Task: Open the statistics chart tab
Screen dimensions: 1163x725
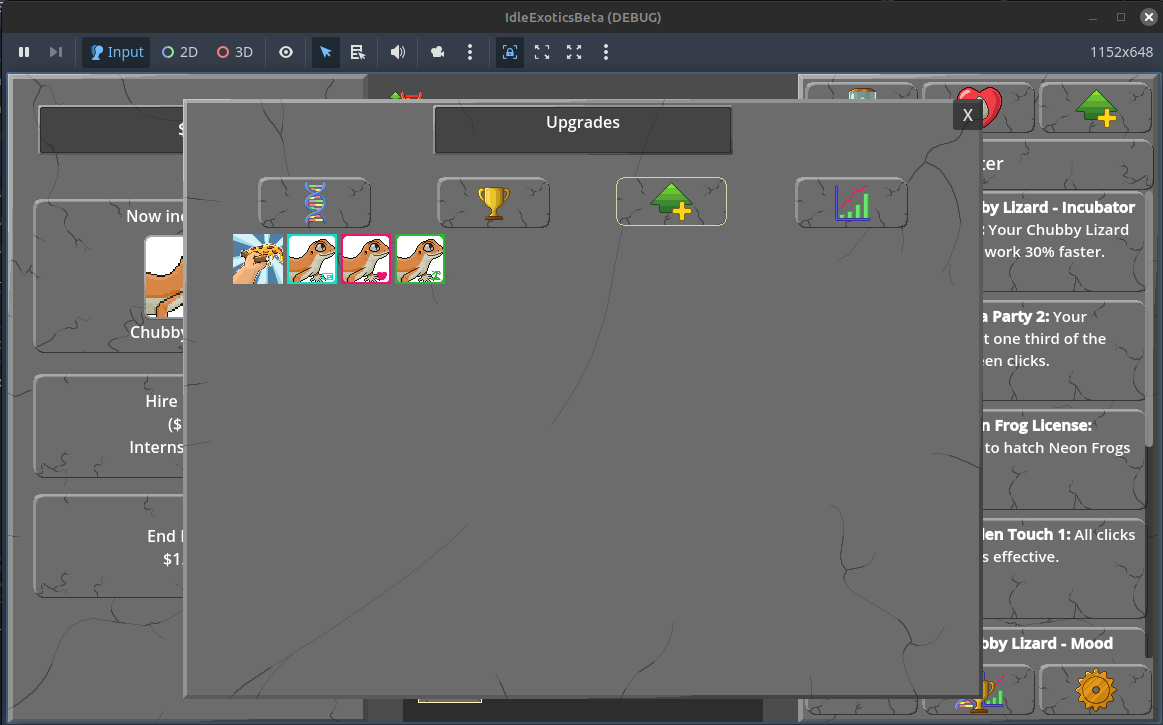Action: point(851,203)
